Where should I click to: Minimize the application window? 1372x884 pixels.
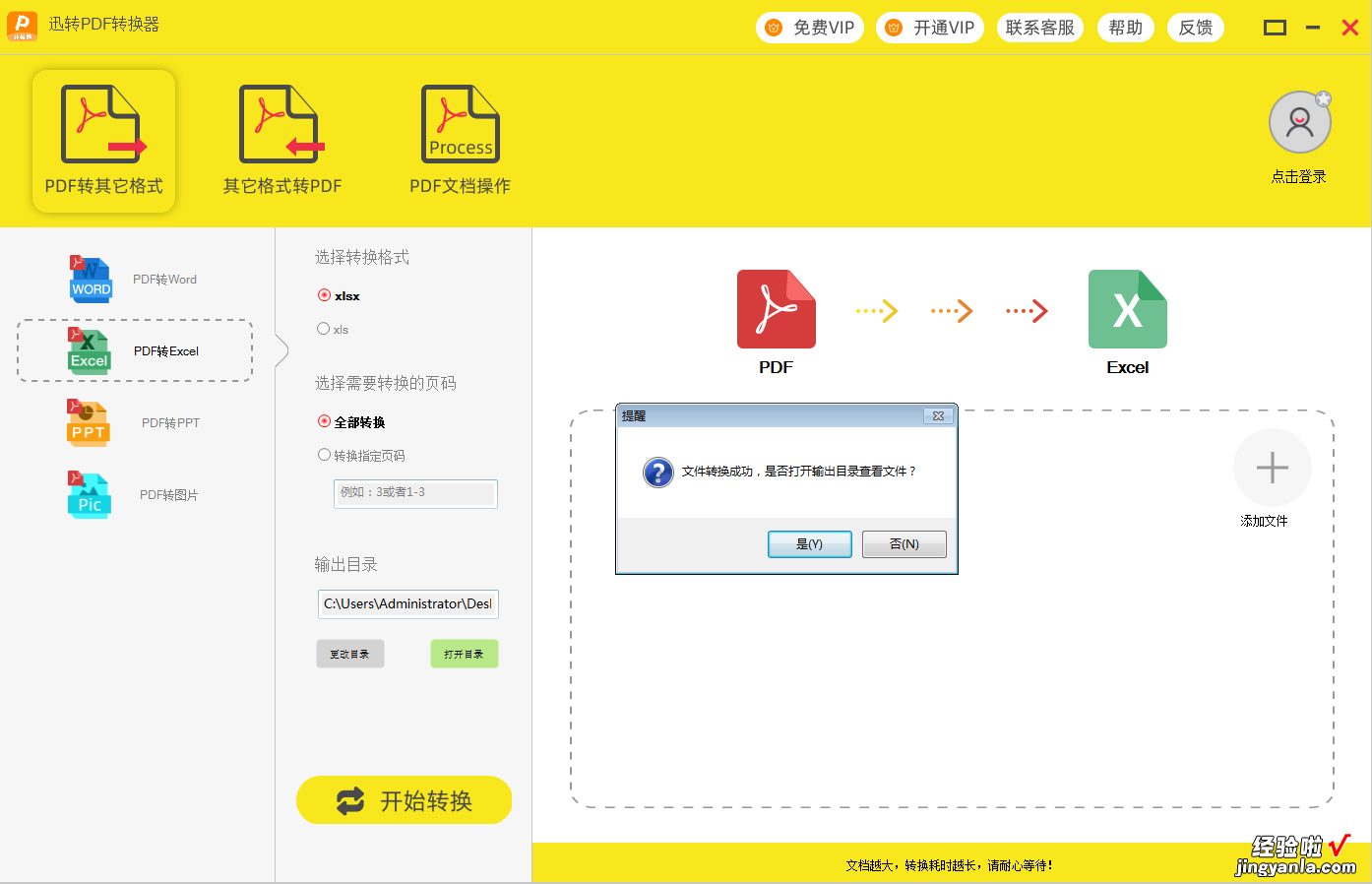click(1313, 28)
